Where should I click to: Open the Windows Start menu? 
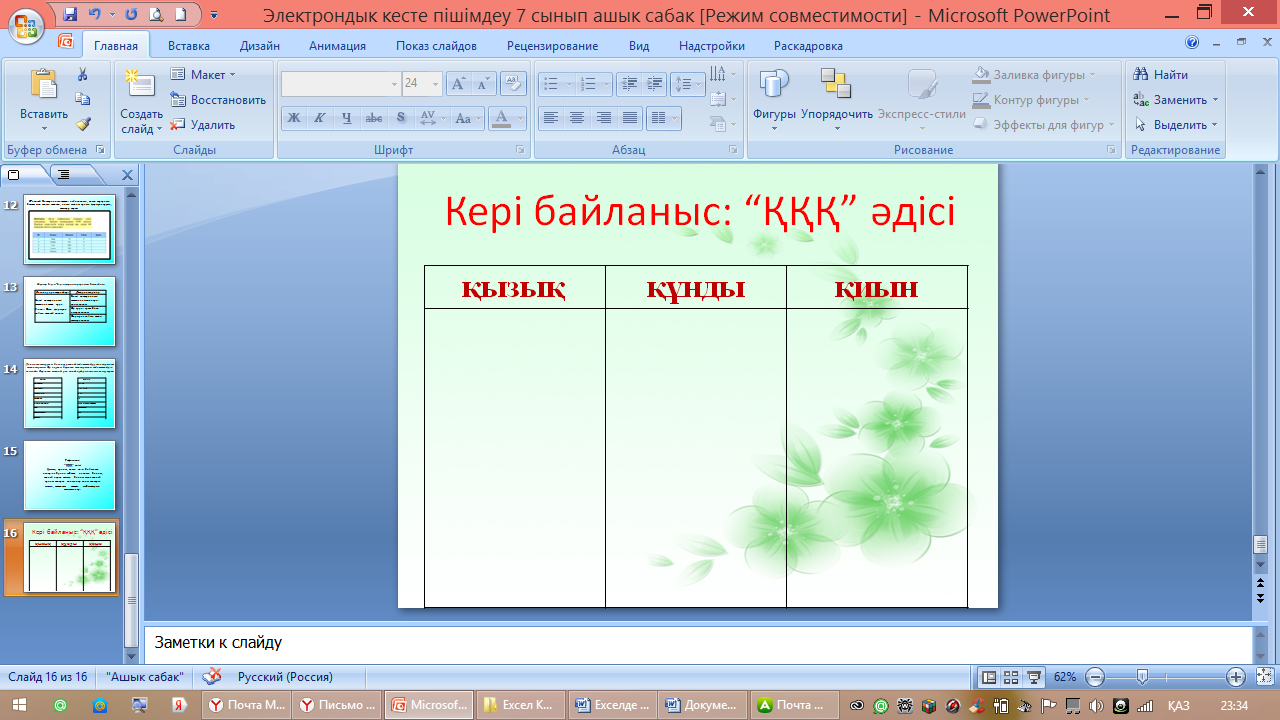[x=19, y=705]
